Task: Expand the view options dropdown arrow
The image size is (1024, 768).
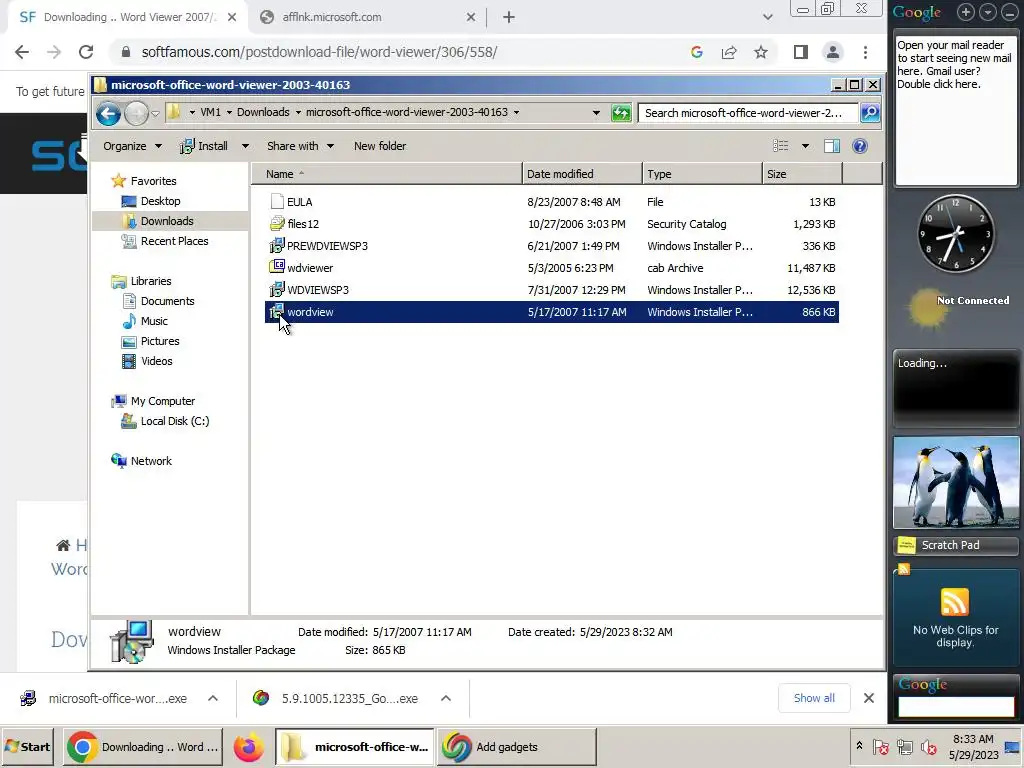Action: pos(805,146)
